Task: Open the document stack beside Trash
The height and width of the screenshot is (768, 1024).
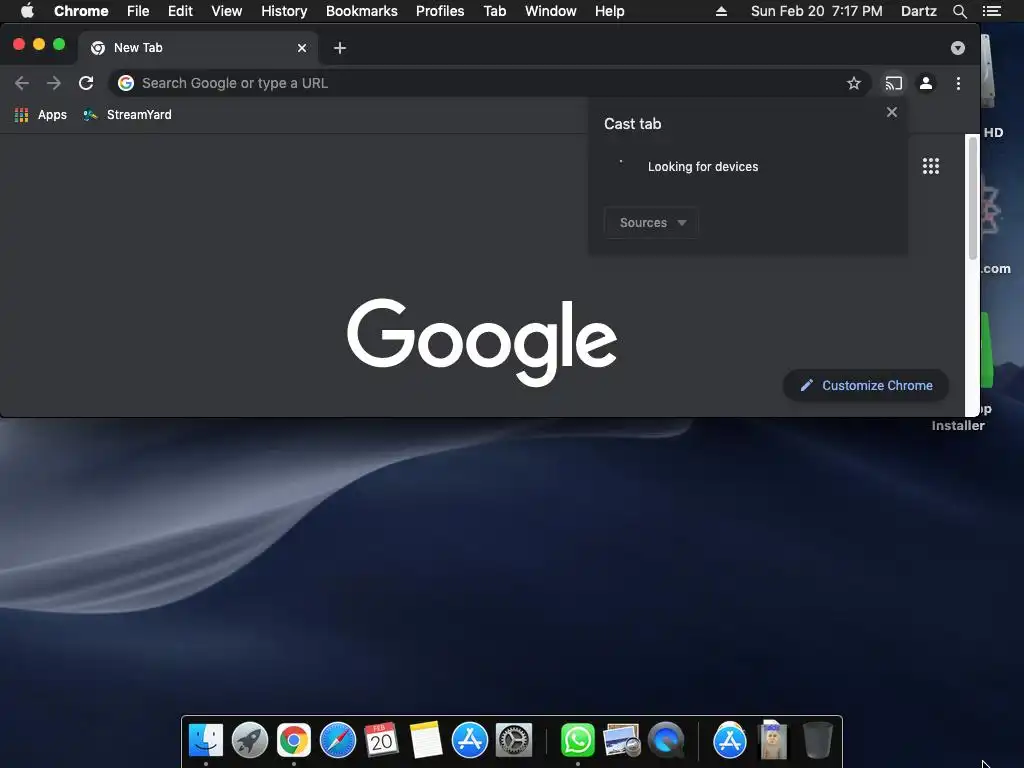Action: point(773,741)
